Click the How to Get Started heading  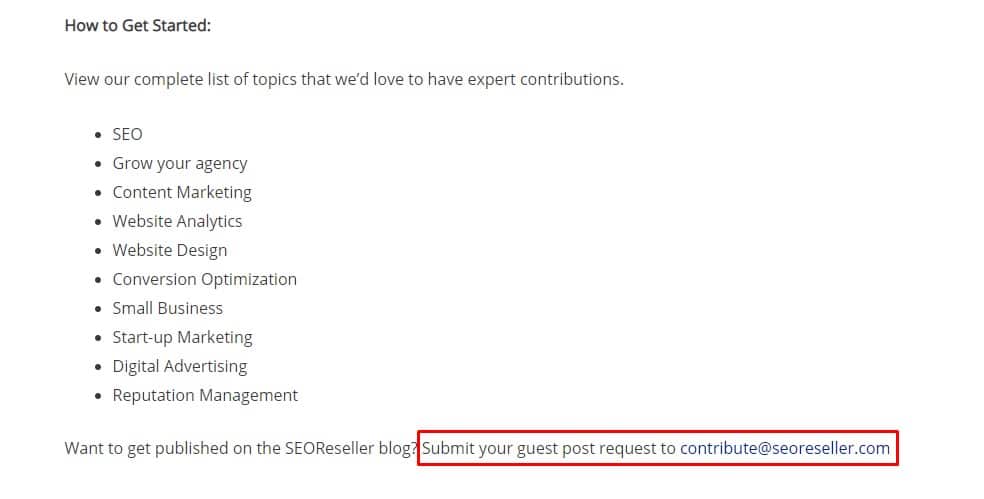pyautogui.click(x=137, y=26)
